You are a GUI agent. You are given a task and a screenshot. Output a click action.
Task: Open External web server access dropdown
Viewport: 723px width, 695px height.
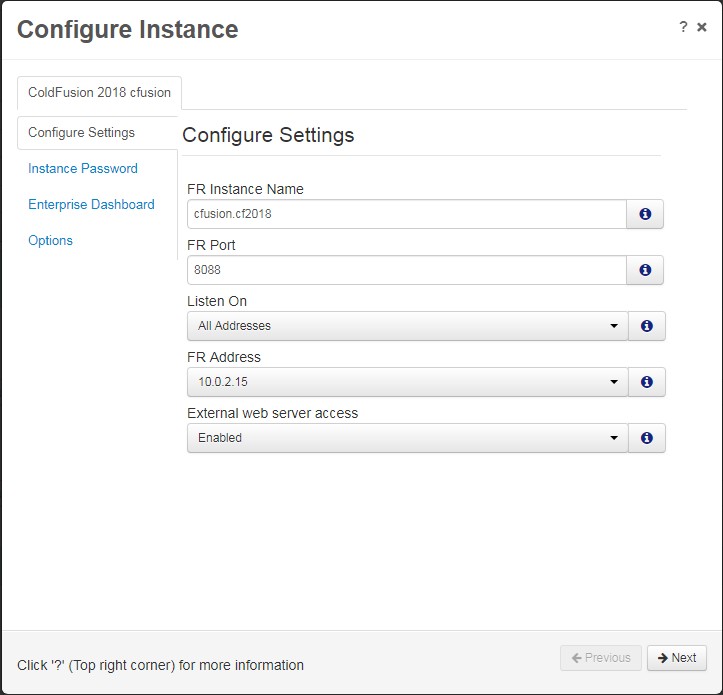[x=408, y=438]
